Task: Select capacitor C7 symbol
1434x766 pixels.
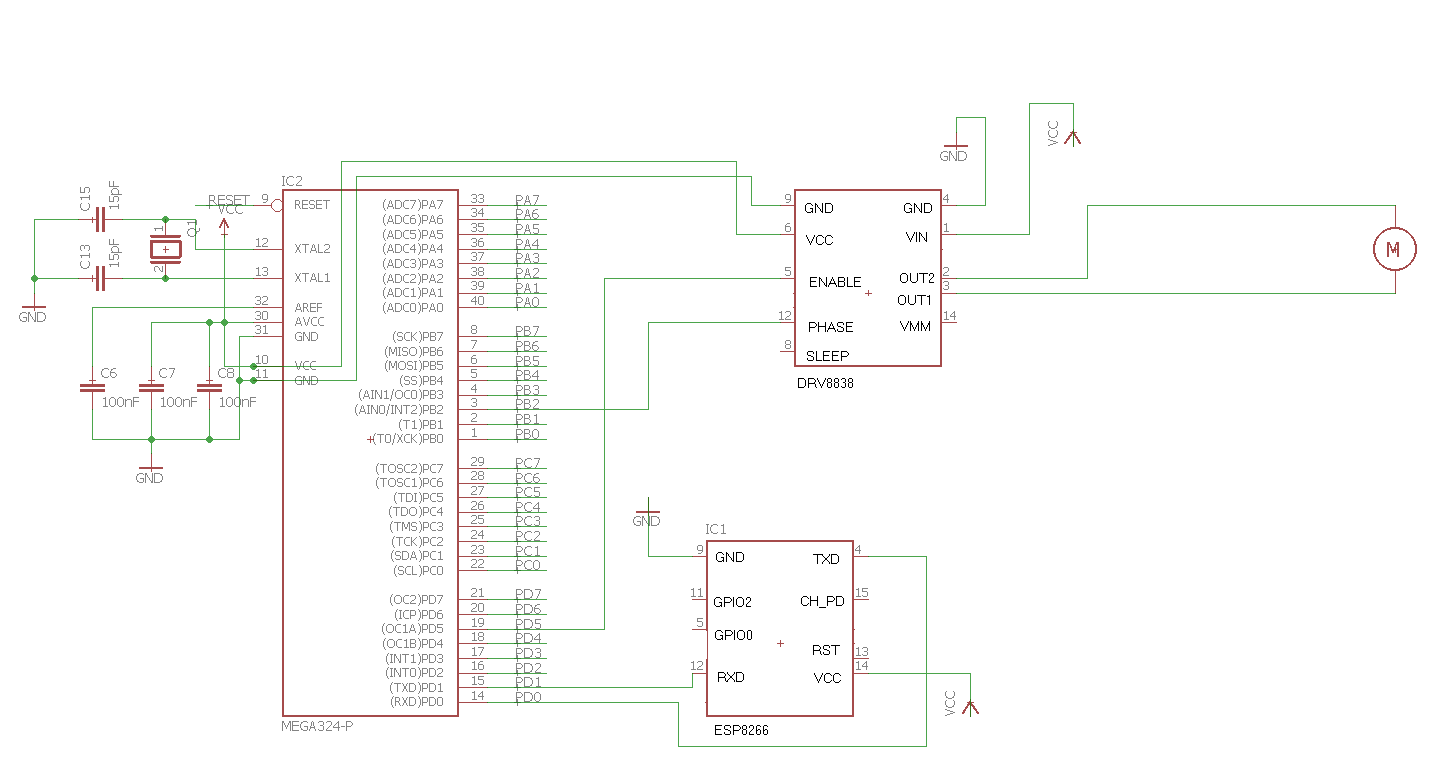Action: (151, 386)
